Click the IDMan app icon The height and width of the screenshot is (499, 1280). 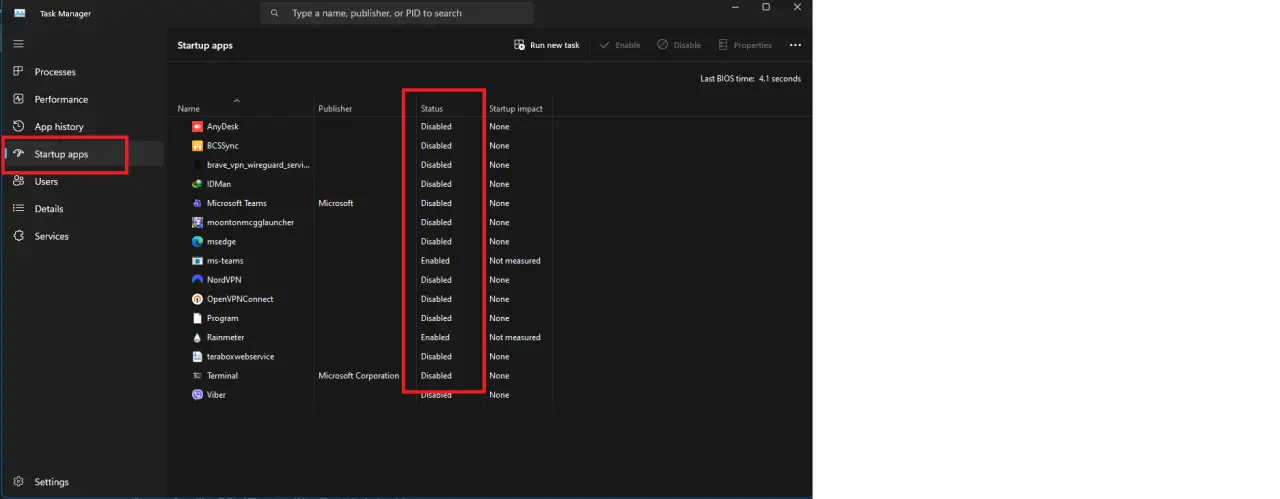[197, 184]
